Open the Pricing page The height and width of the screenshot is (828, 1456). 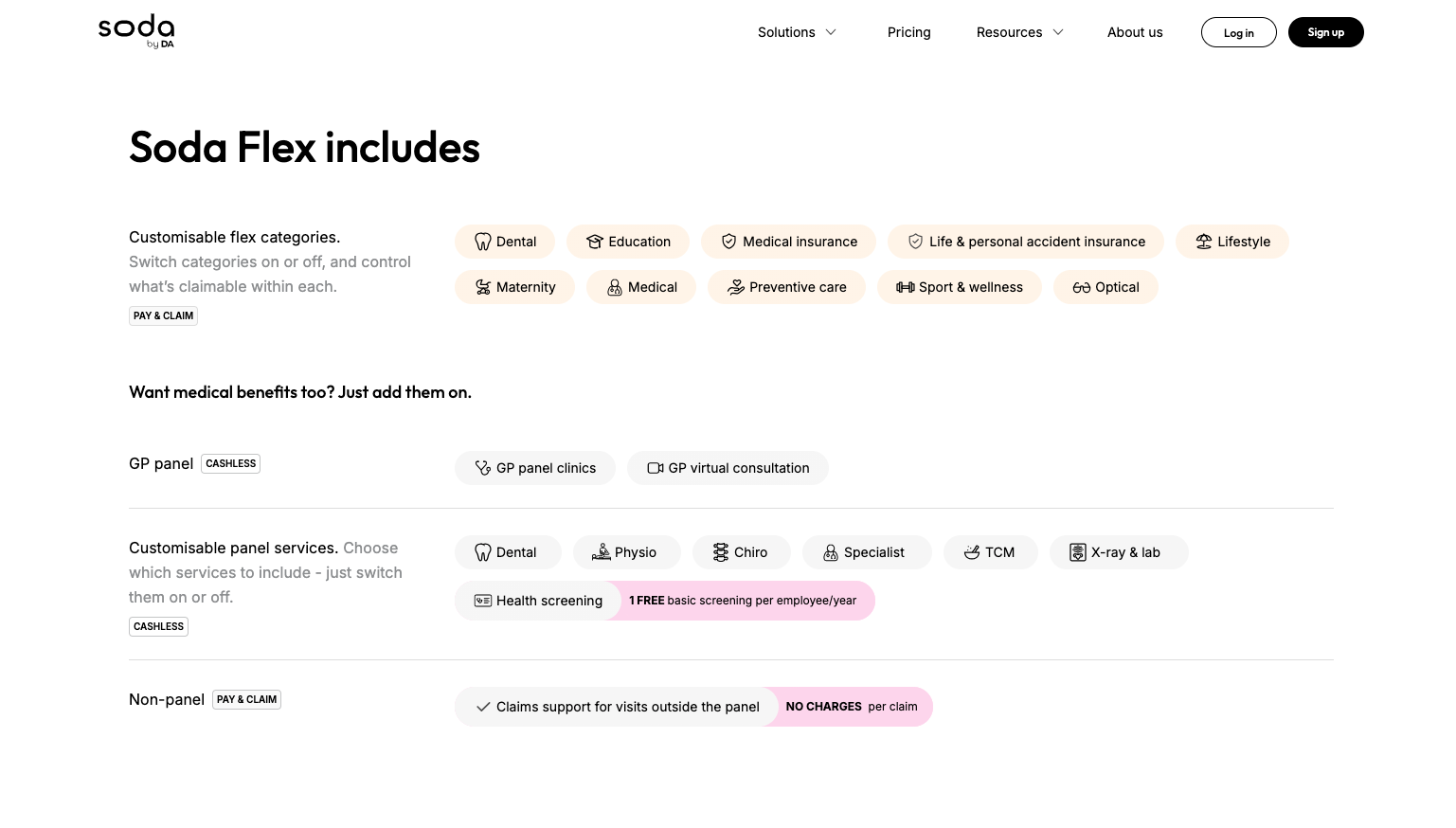point(909,32)
